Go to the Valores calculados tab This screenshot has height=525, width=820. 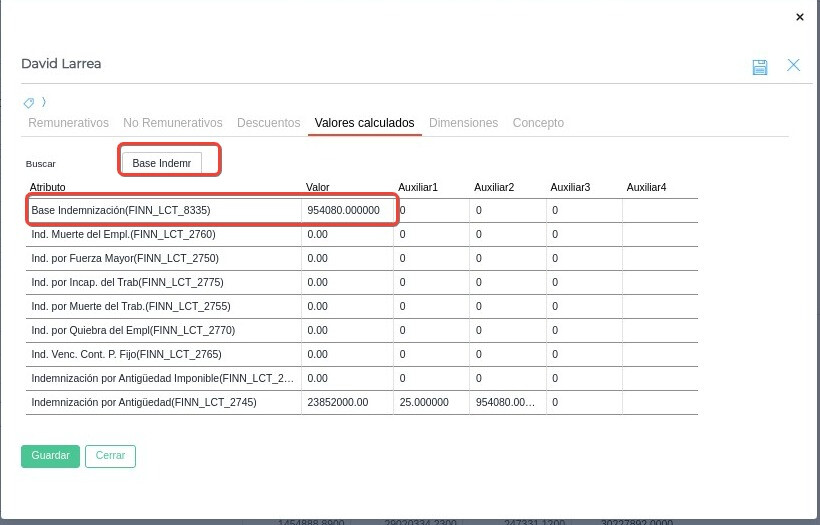click(364, 123)
